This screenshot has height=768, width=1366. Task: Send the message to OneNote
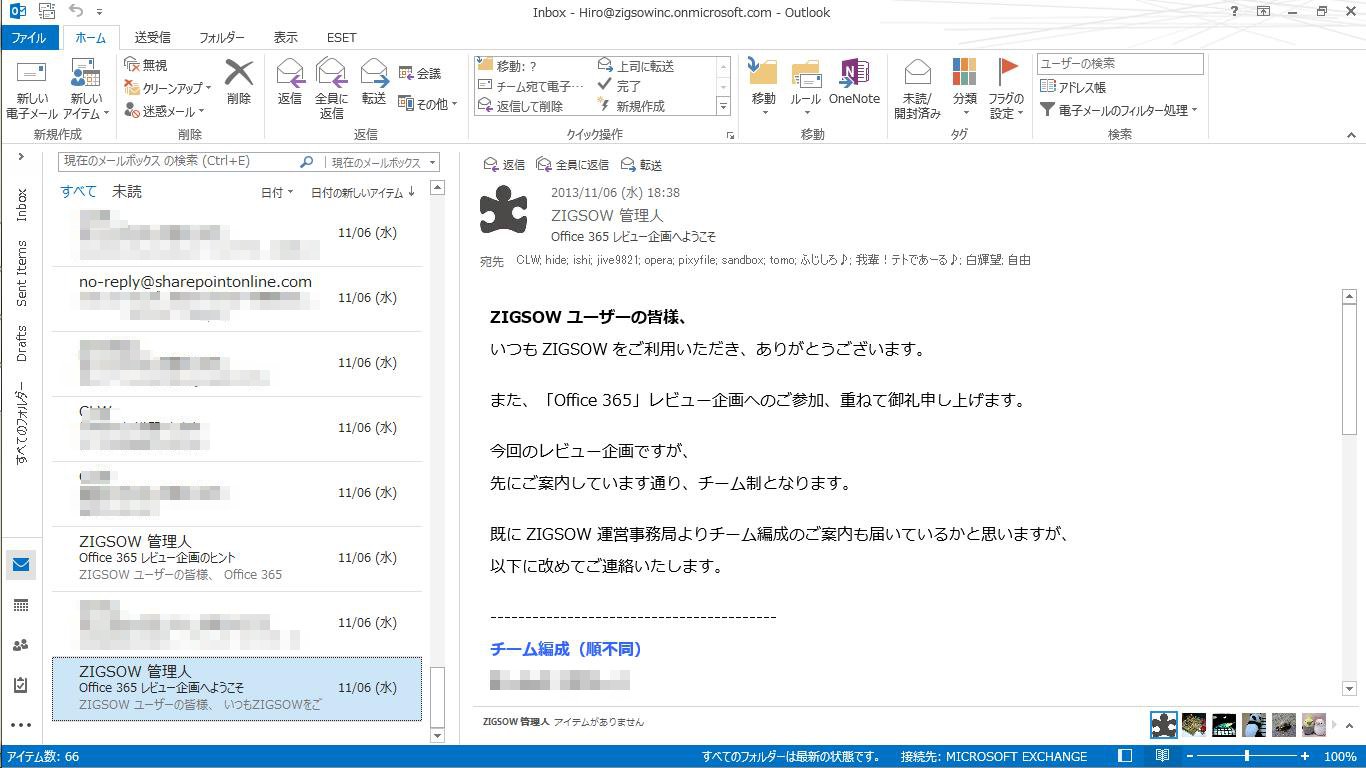click(x=854, y=82)
